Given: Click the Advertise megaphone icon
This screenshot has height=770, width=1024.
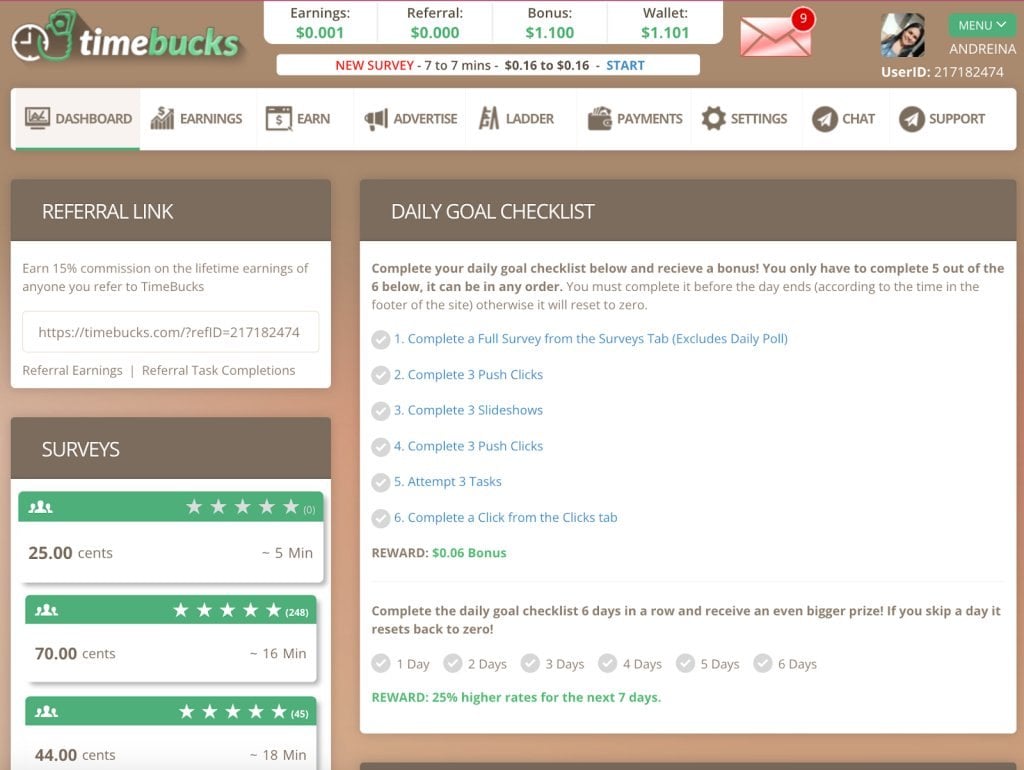Looking at the screenshot, I should [x=376, y=119].
